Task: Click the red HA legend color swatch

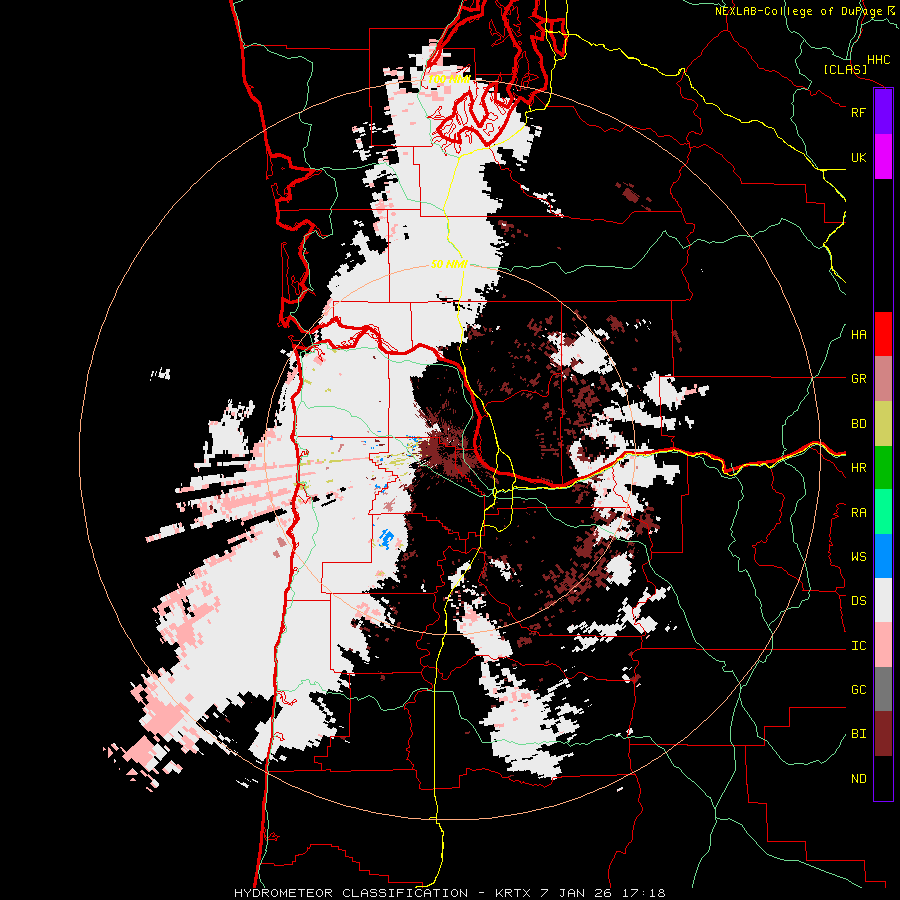Action: pos(883,334)
